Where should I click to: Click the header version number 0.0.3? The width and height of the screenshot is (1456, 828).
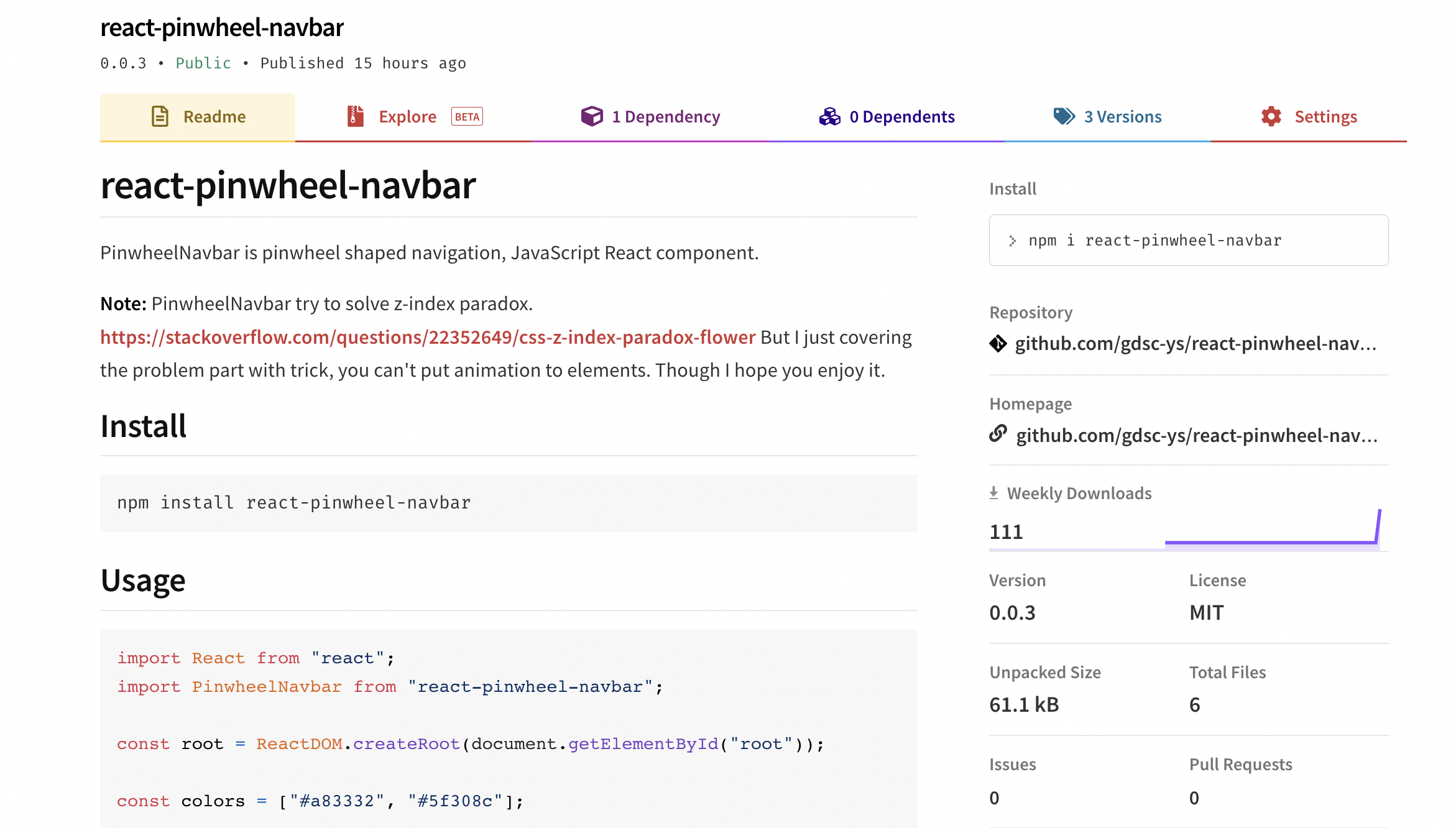123,63
